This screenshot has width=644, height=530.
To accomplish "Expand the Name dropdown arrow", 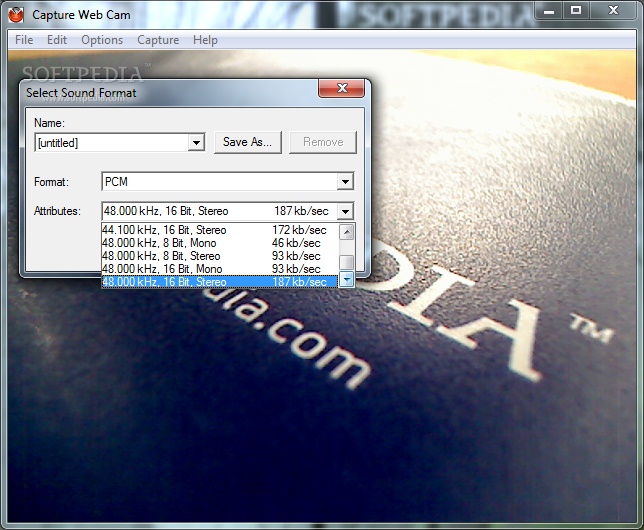I will click(x=196, y=143).
